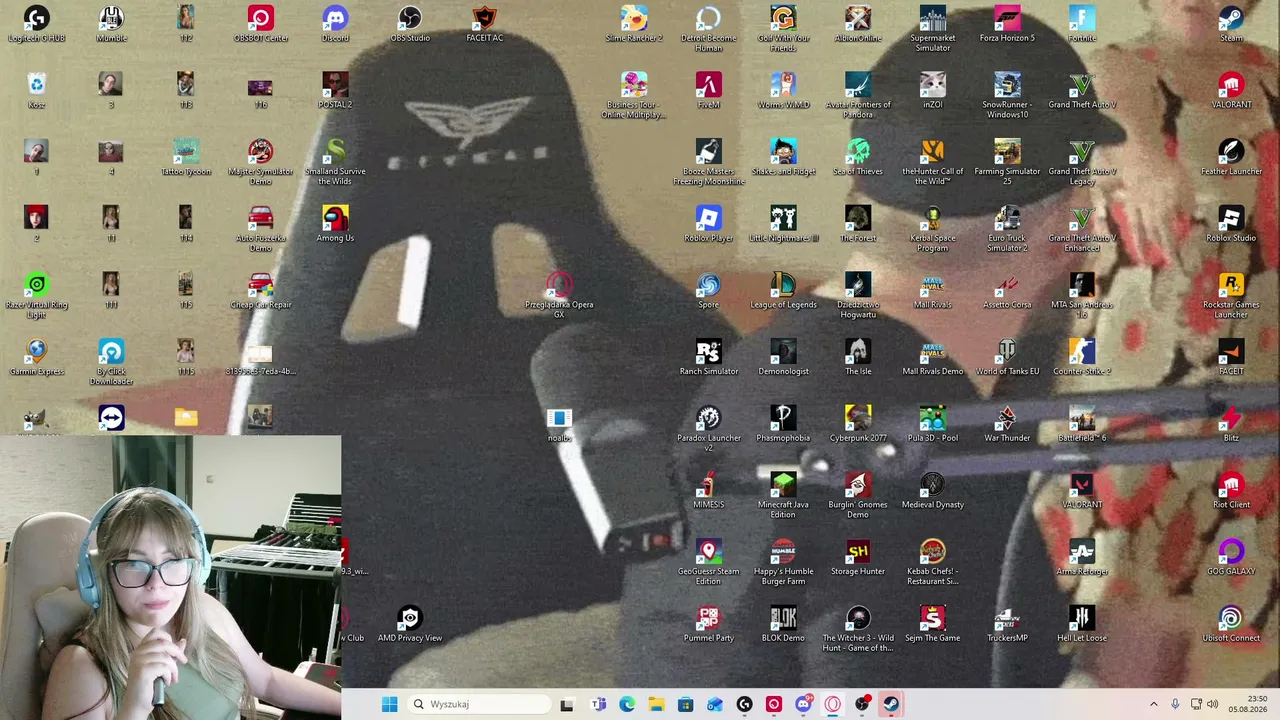Select the GOG GALAXY shortcut

[x=1231, y=558]
